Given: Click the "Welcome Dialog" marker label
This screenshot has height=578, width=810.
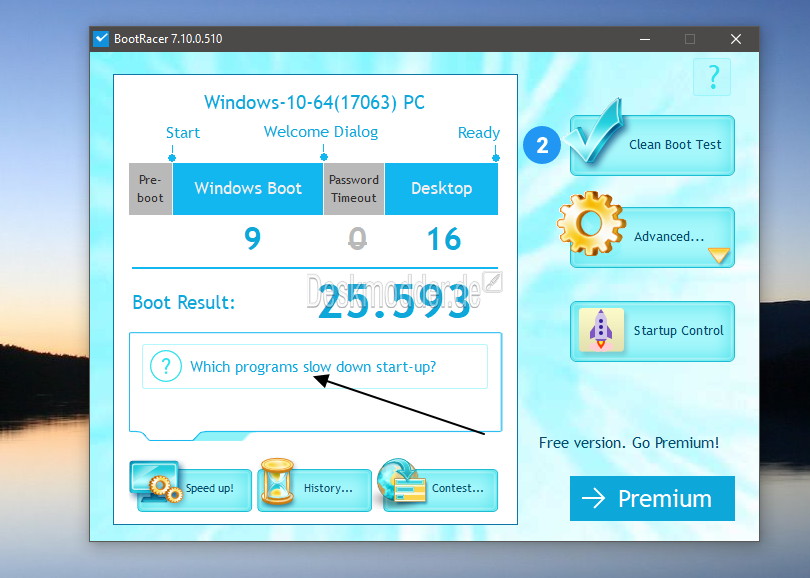Looking at the screenshot, I should coord(321,132).
